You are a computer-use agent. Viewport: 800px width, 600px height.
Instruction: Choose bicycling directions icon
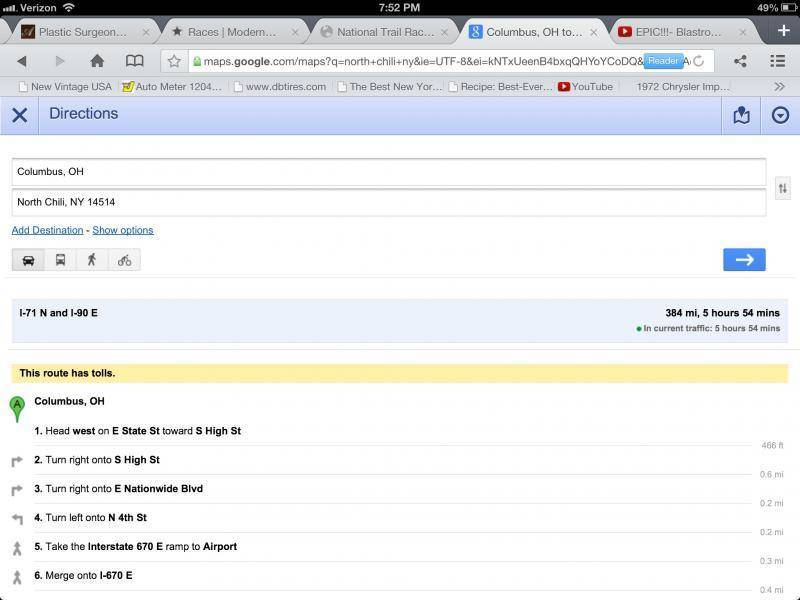[124, 260]
